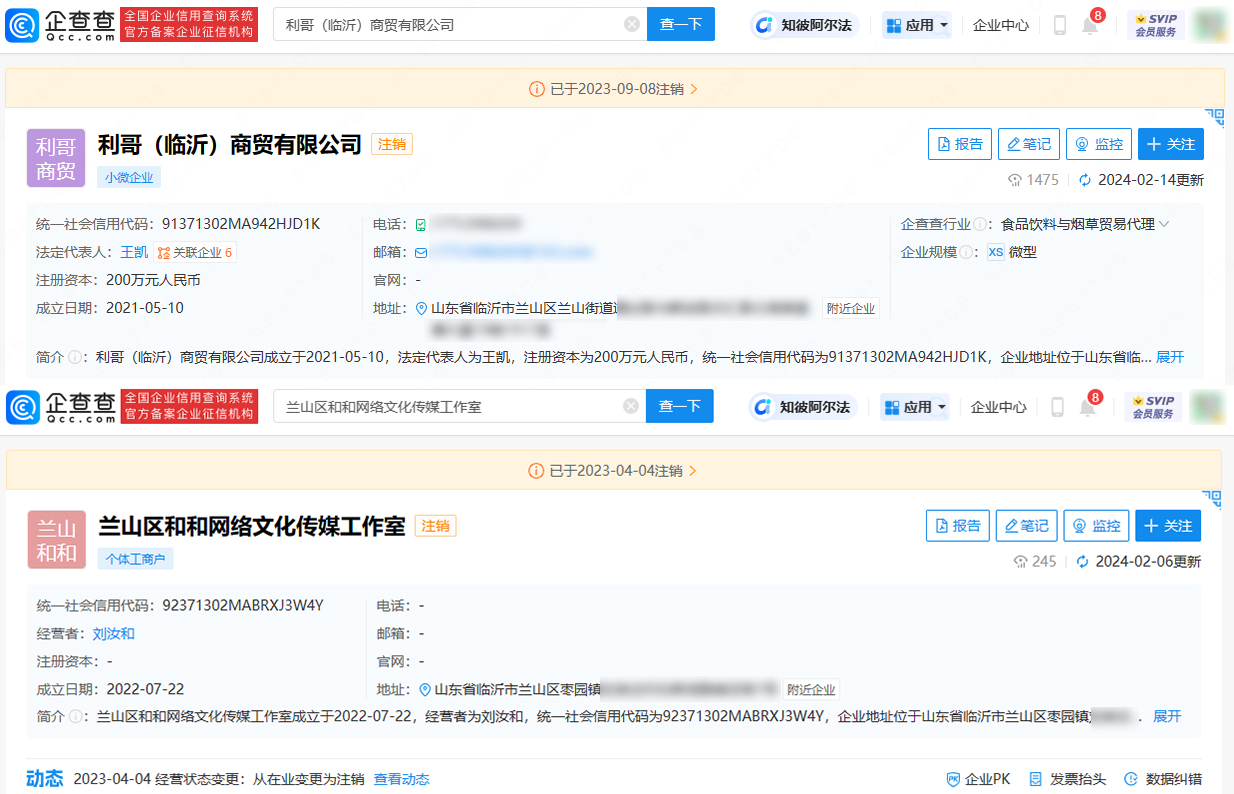
Task: Click 关联企业 6 next to 王凯
Action: tap(195, 253)
